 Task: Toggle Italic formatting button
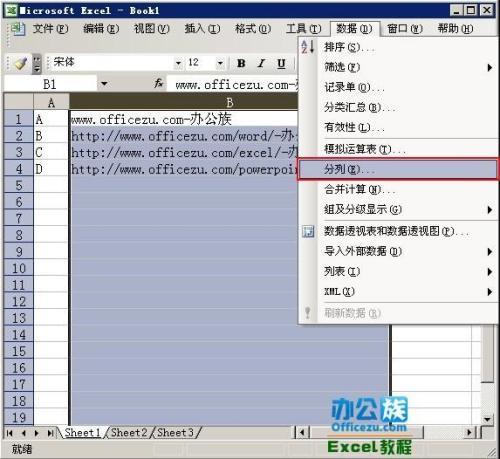click(x=261, y=63)
